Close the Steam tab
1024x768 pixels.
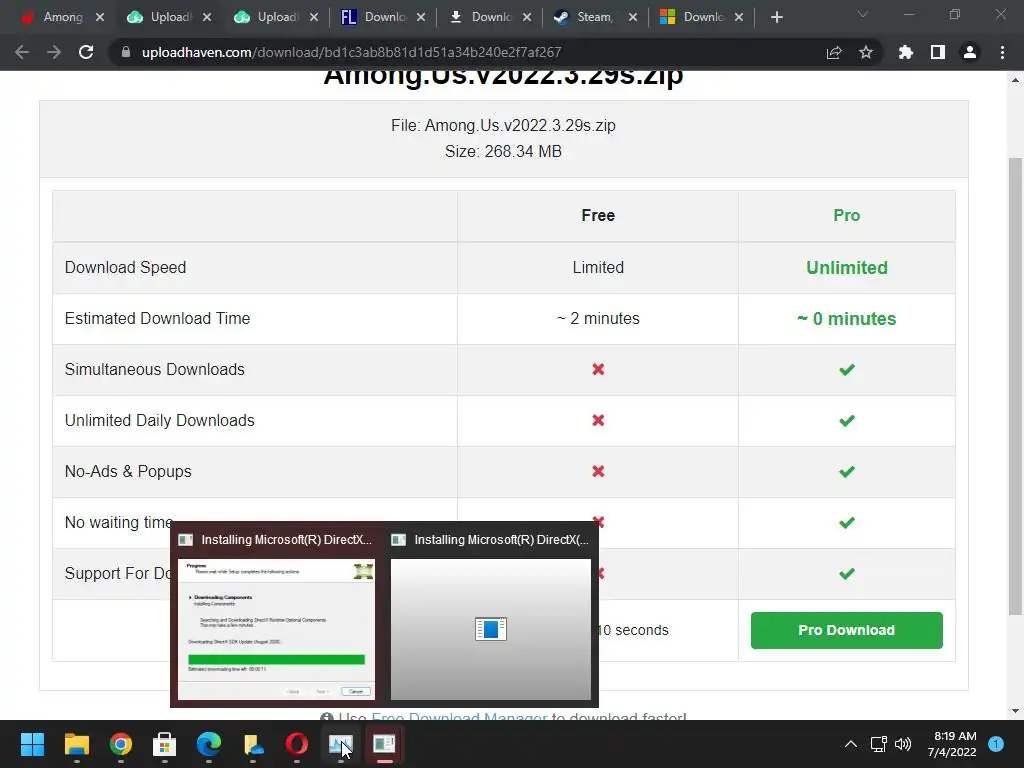point(633,17)
